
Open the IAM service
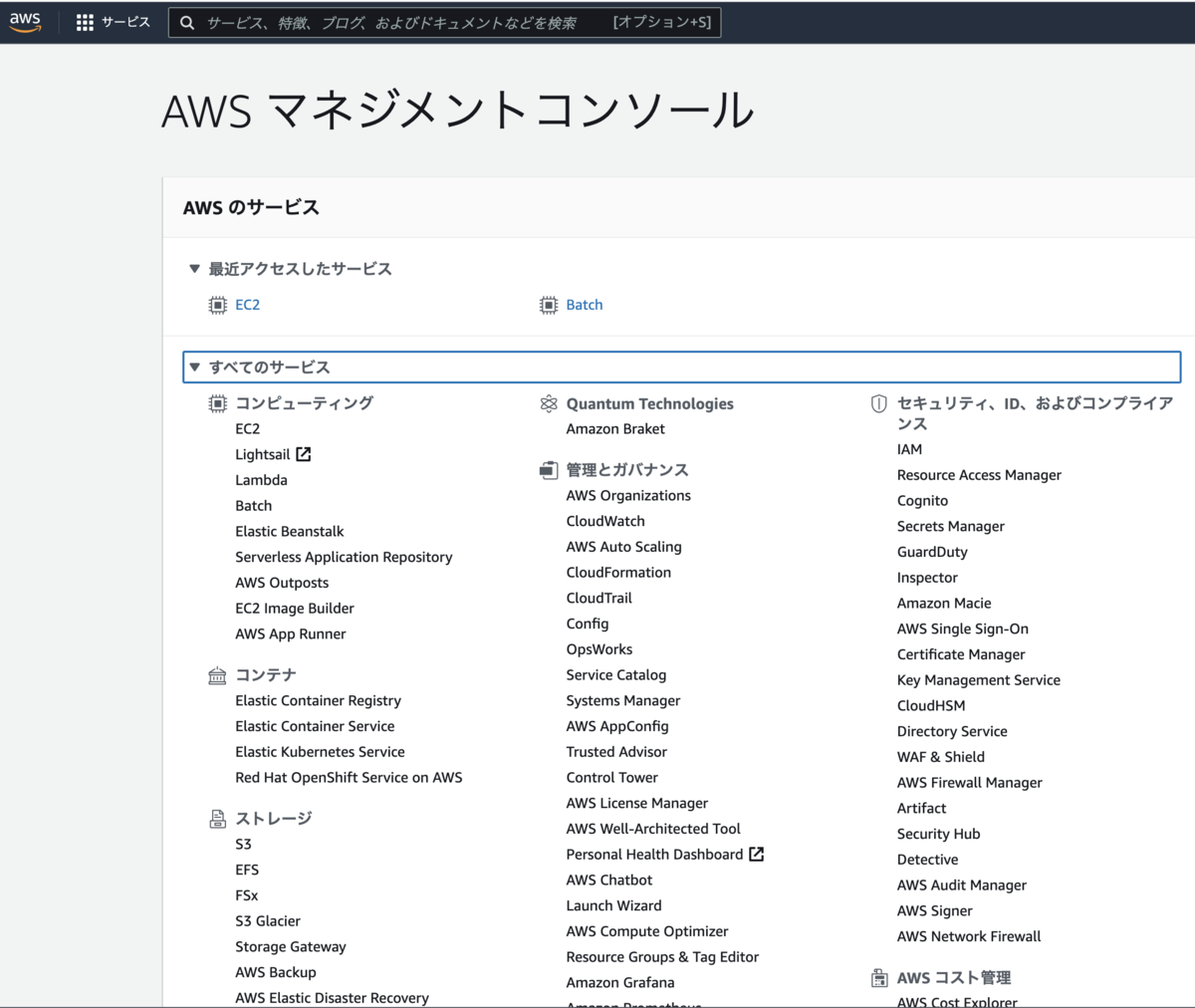(909, 450)
